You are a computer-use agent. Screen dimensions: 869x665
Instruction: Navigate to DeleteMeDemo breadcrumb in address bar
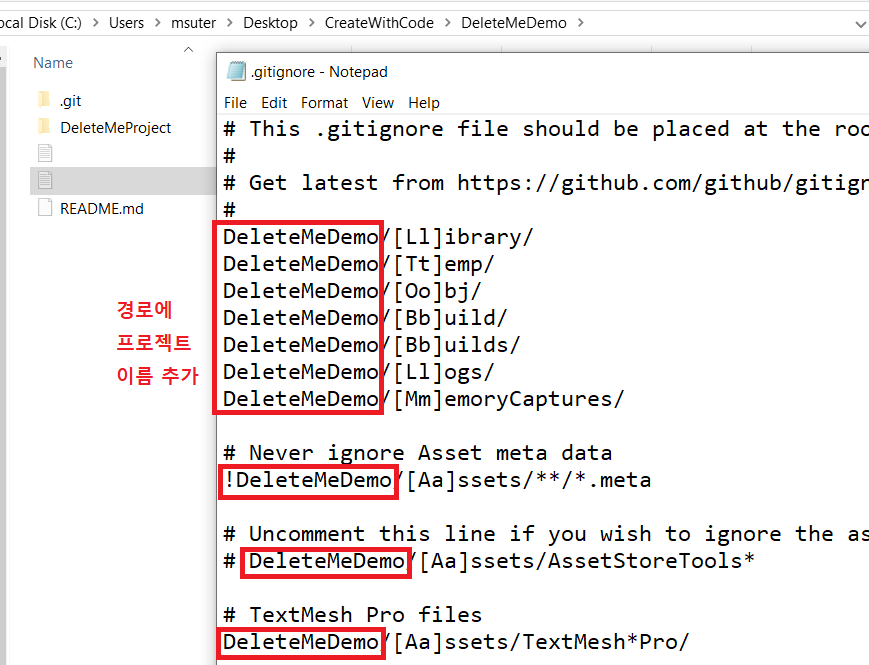click(514, 23)
